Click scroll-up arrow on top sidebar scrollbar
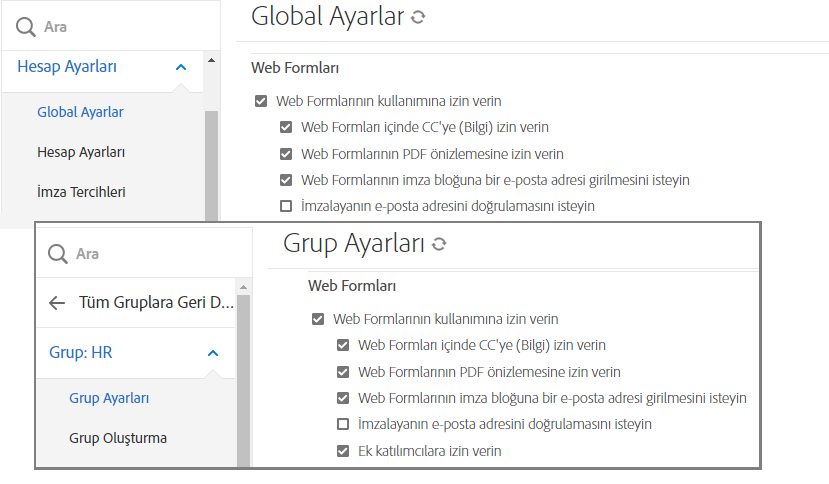829x484 pixels. coord(211,60)
